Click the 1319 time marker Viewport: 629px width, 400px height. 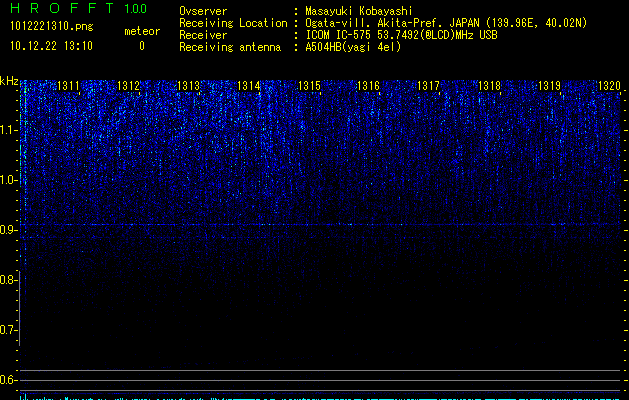pyautogui.click(x=549, y=86)
